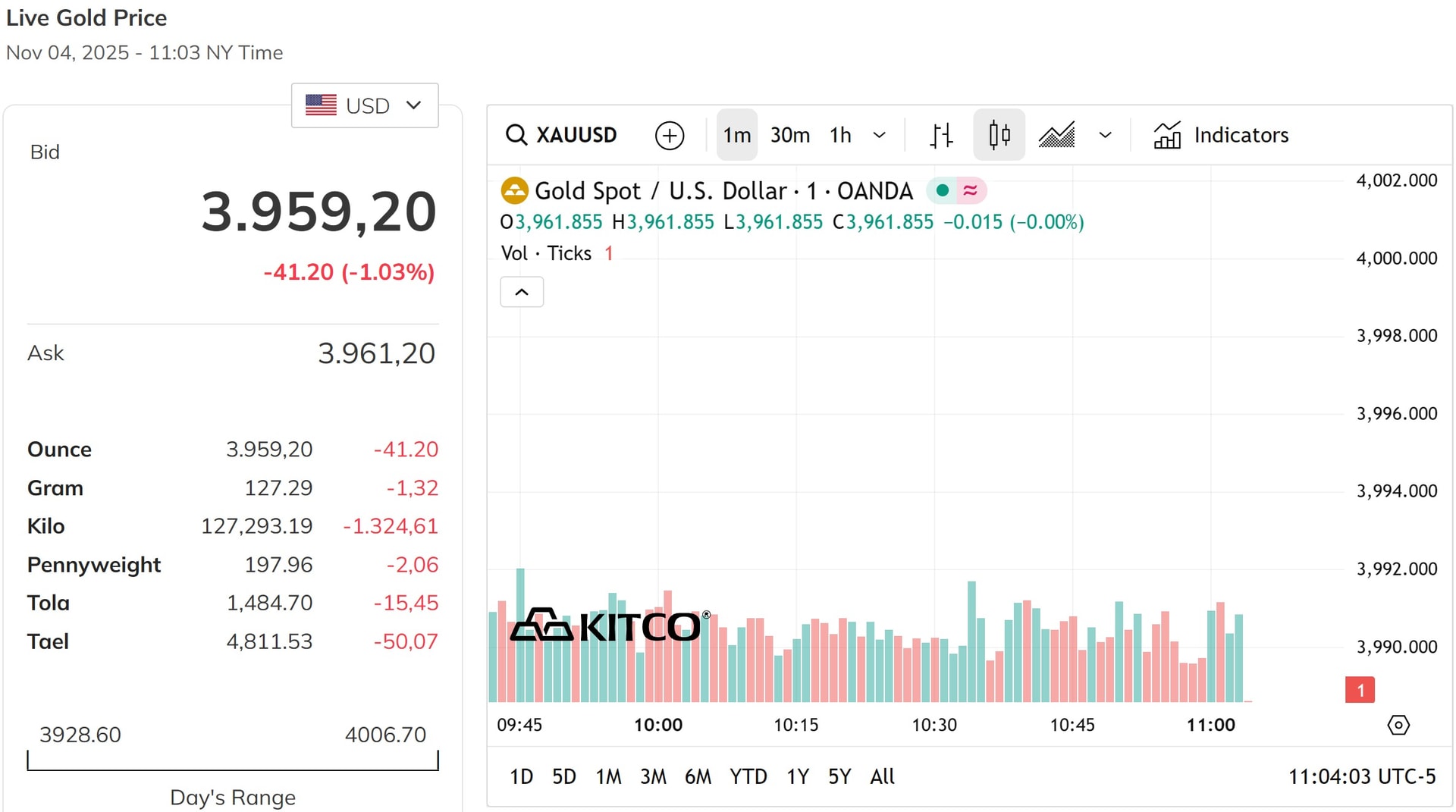The height and width of the screenshot is (812, 1456).
Task: Click the 5Y range button
Action: [839, 776]
